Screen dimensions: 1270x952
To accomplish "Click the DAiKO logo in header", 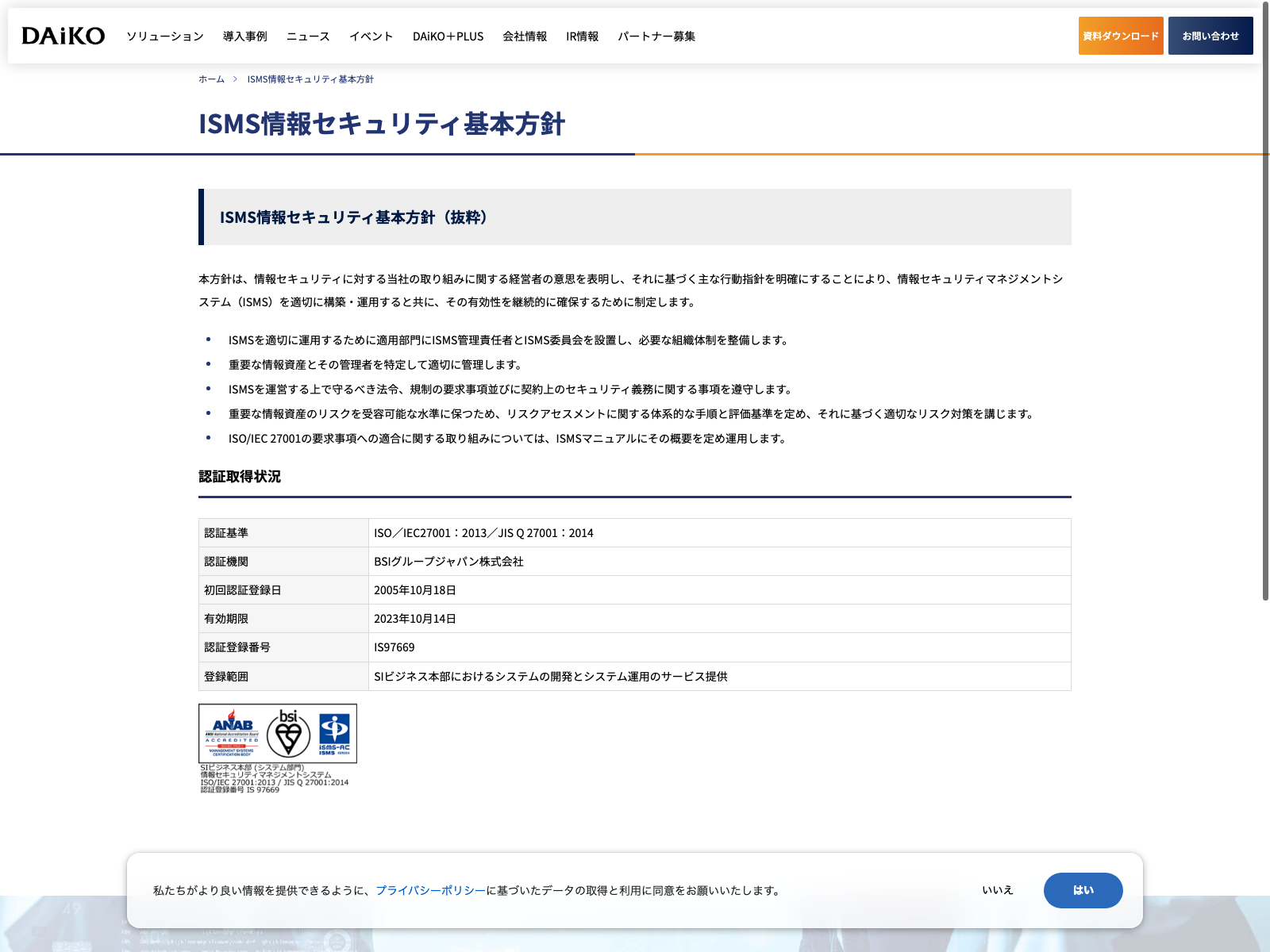I will (x=63, y=36).
